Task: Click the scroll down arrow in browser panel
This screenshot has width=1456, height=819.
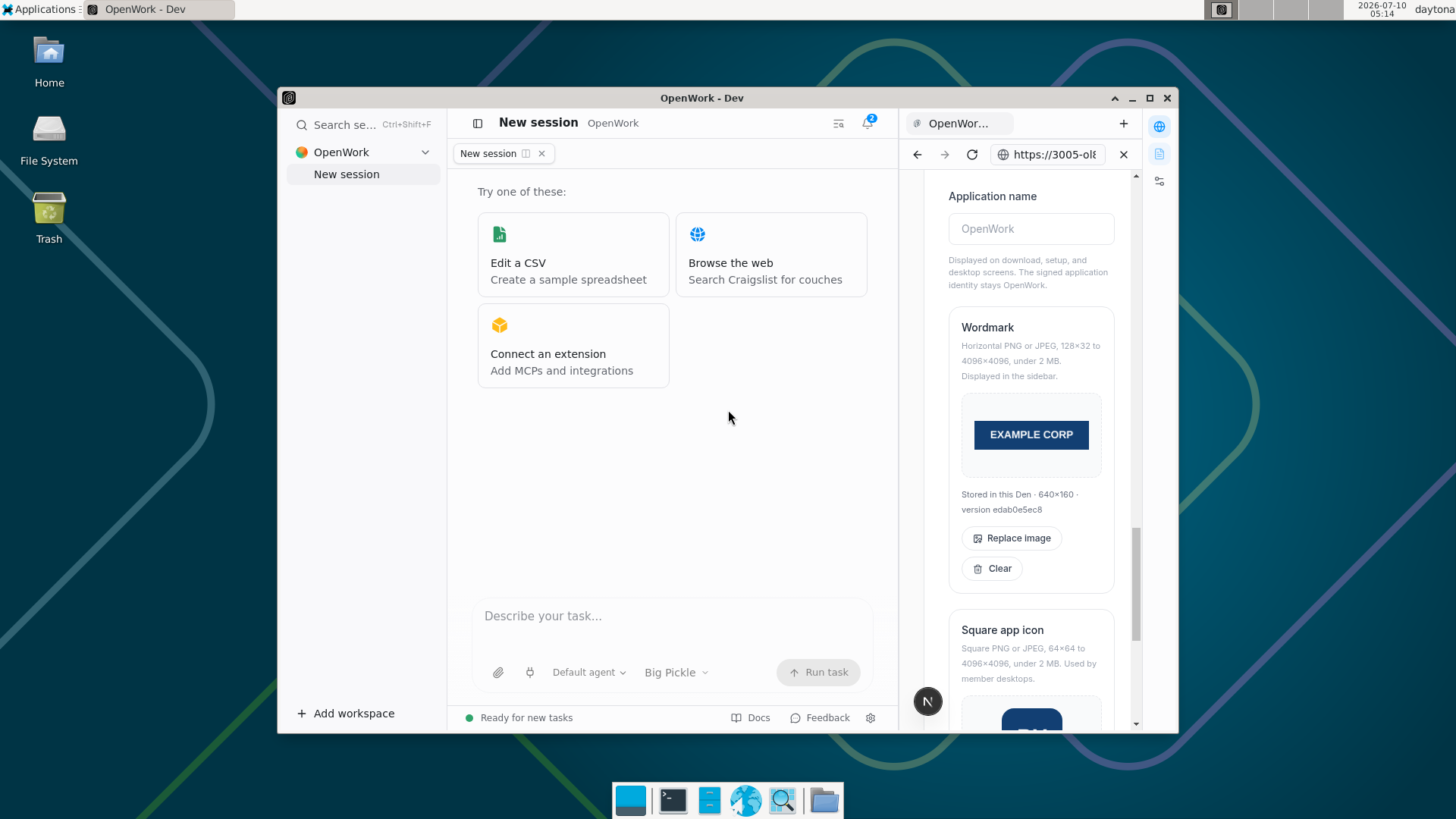Action: point(1136,724)
